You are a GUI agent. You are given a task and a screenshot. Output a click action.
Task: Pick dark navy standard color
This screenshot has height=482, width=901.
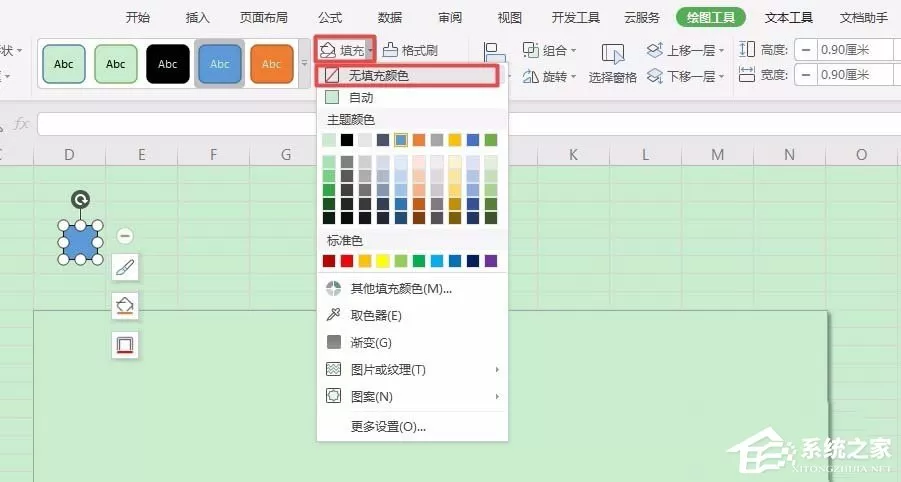pyautogui.click(x=473, y=261)
